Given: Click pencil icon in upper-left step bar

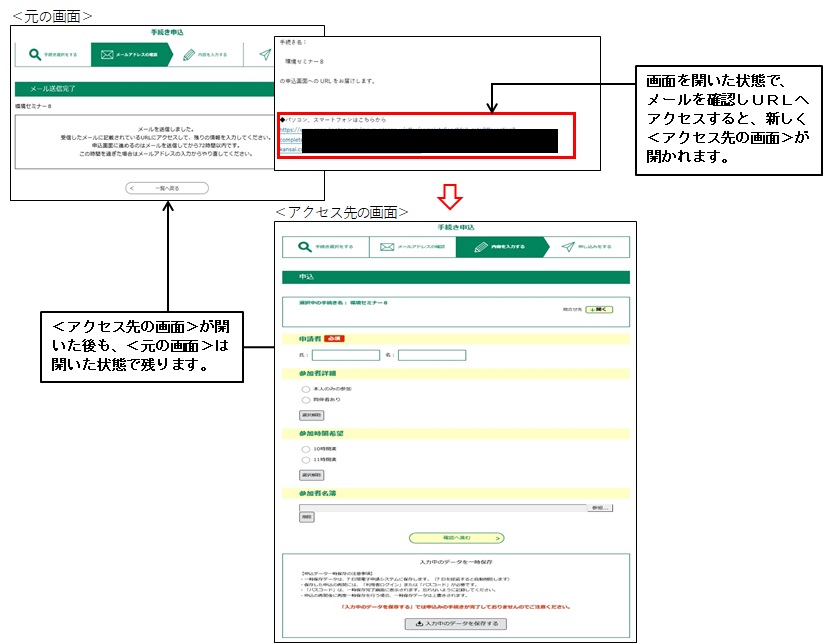Looking at the screenshot, I should (189, 54).
